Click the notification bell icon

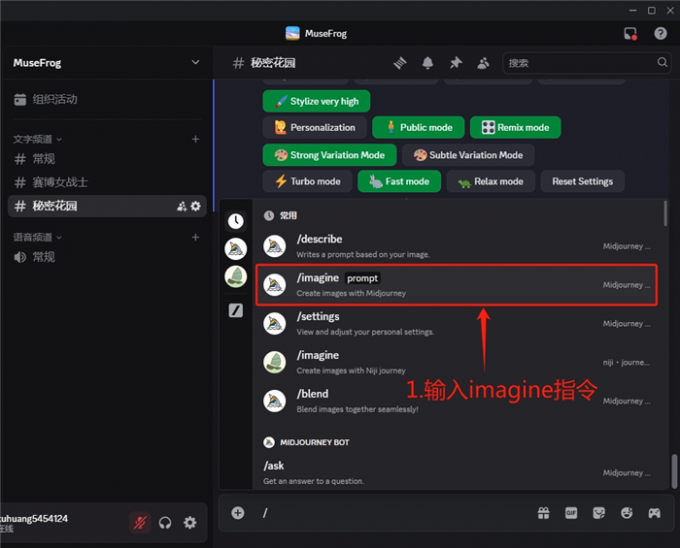tap(428, 63)
